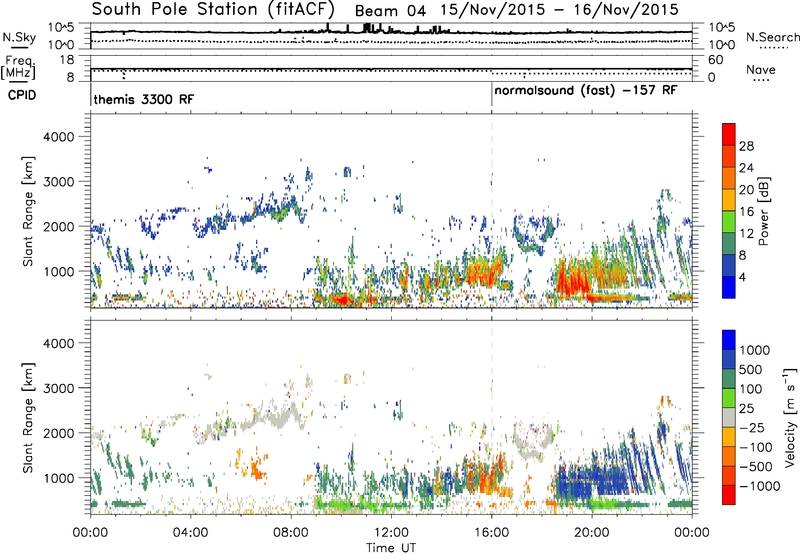Click the '4000' tick of the power panel
The image size is (800, 554).
pyautogui.click(x=58, y=137)
